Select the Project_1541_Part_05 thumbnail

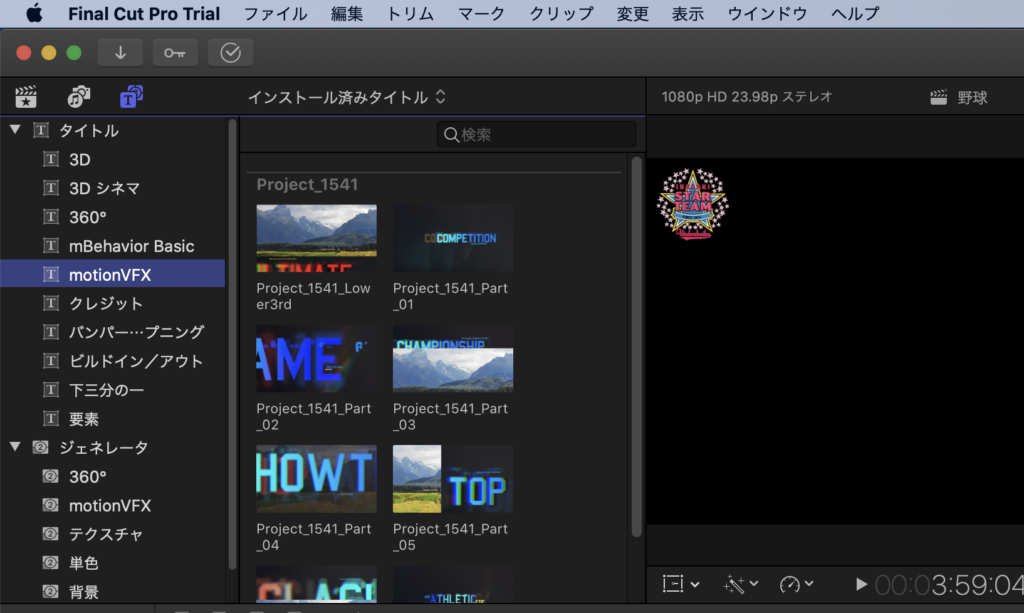[453, 479]
